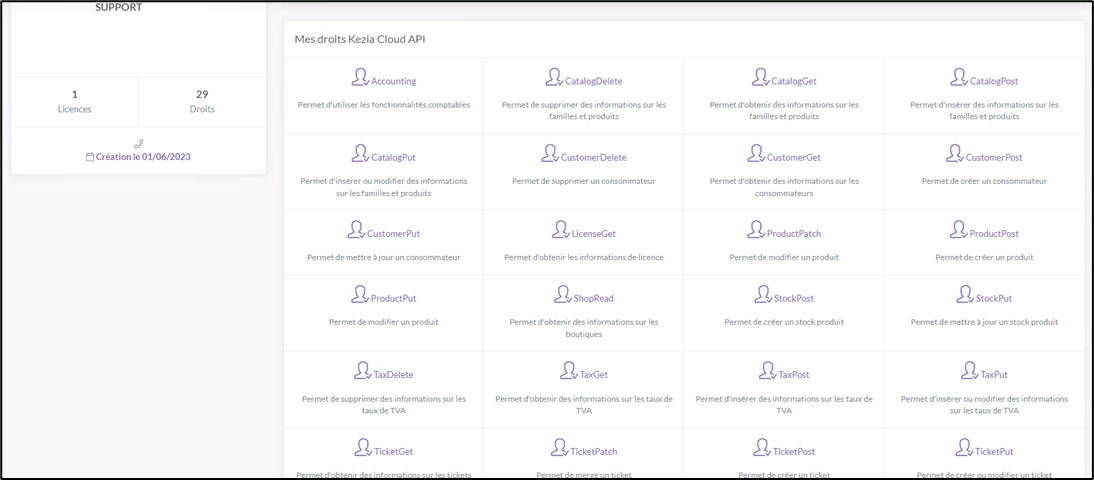Click the phone icon in profile card
The image size is (1094, 480).
click(138, 143)
